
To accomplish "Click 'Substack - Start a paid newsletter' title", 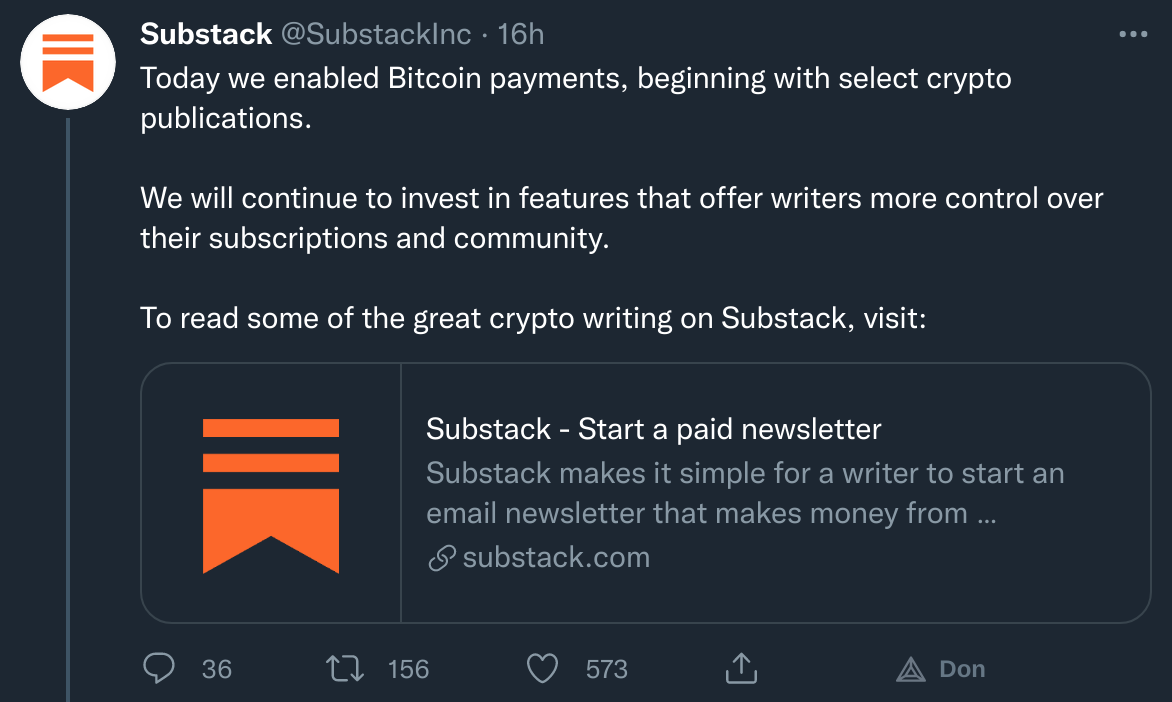I will [653, 428].
